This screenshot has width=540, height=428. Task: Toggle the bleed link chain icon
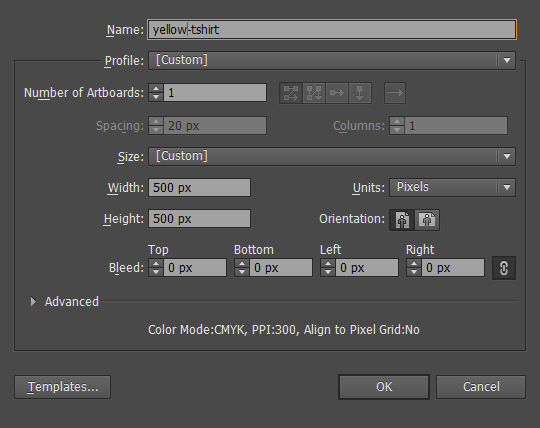tap(504, 268)
